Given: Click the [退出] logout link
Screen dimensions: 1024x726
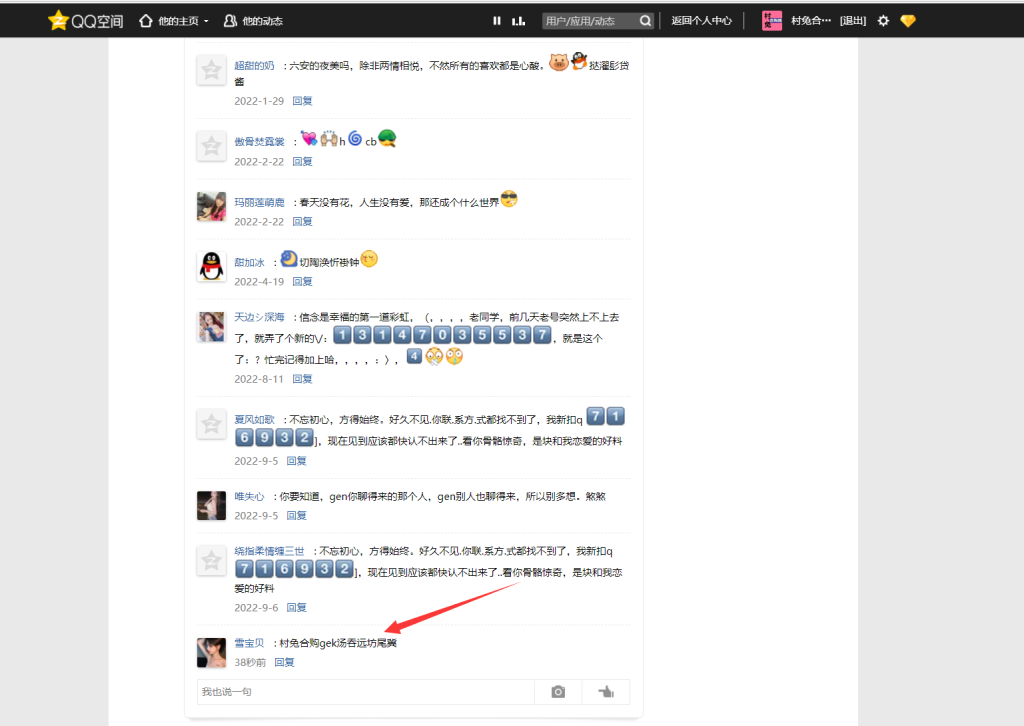Looking at the screenshot, I should coord(852,20).
